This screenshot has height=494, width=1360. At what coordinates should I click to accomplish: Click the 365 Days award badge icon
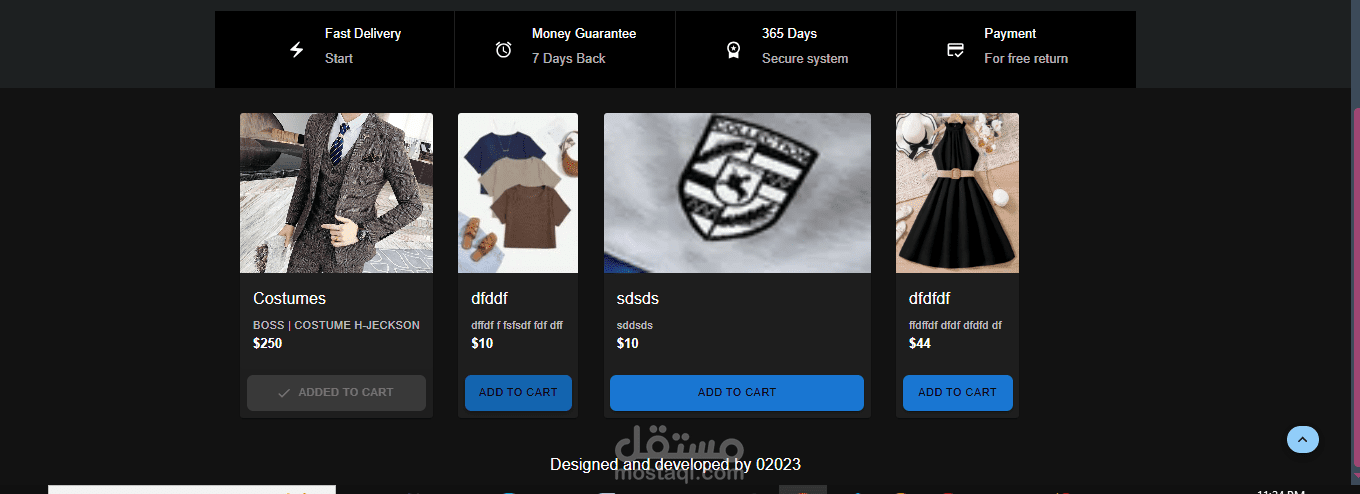click(733, 50)
